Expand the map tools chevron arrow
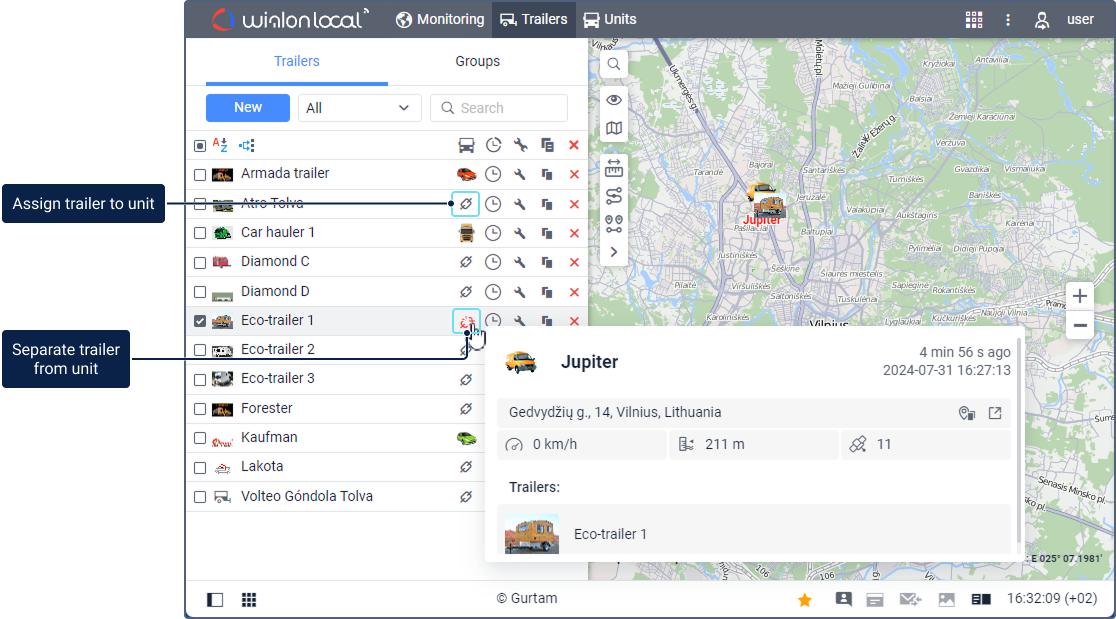The height and width of the screenshot is (619, 1116). (x=614, y=252)
